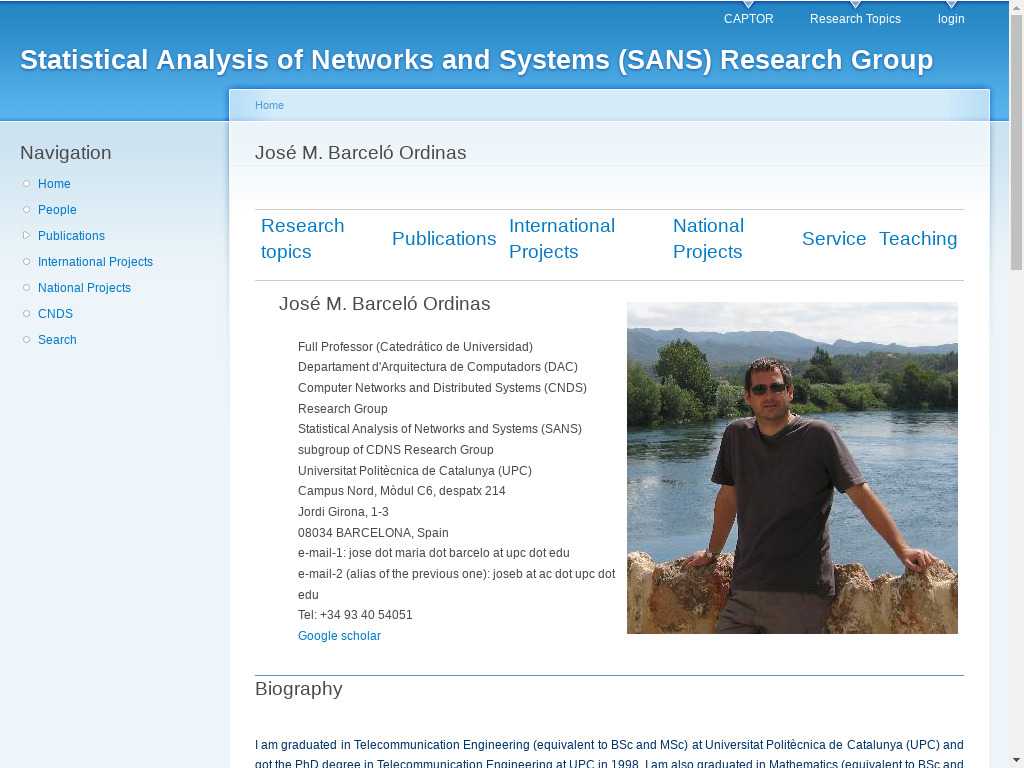Open Research Topics in the top menu
Screen dimensions: 1024x768
(855, 19)
